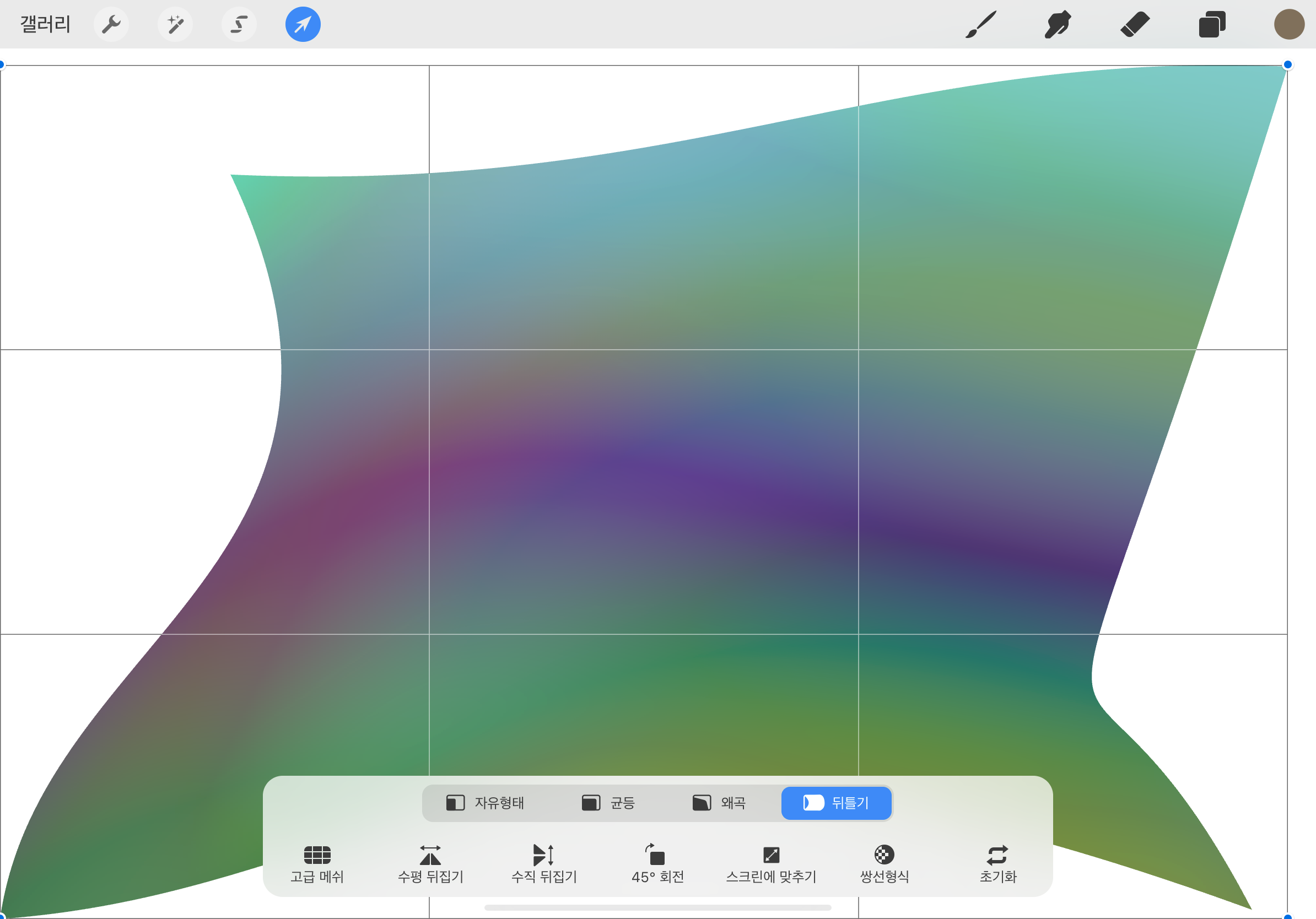Enable Advanced Mesh (고급 메쉬)
The image size is (1316, 919).
(x=317, y=864)
